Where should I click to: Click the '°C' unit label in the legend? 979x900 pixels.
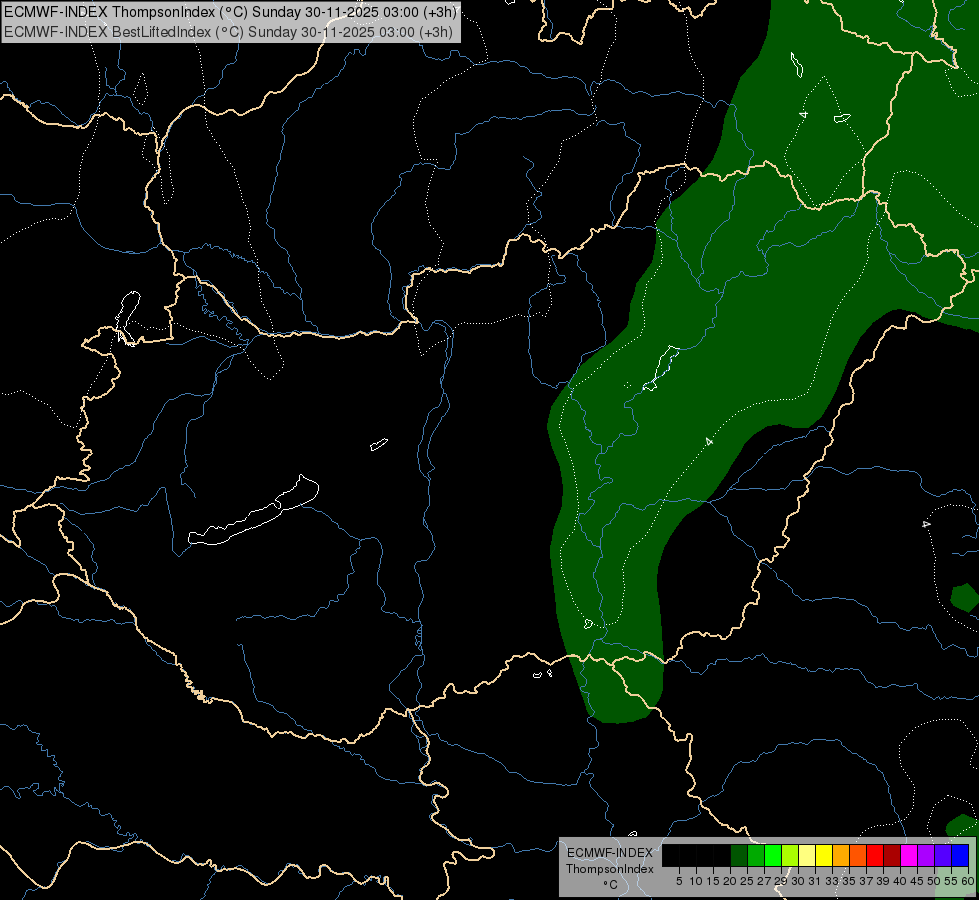click(610, 885)
